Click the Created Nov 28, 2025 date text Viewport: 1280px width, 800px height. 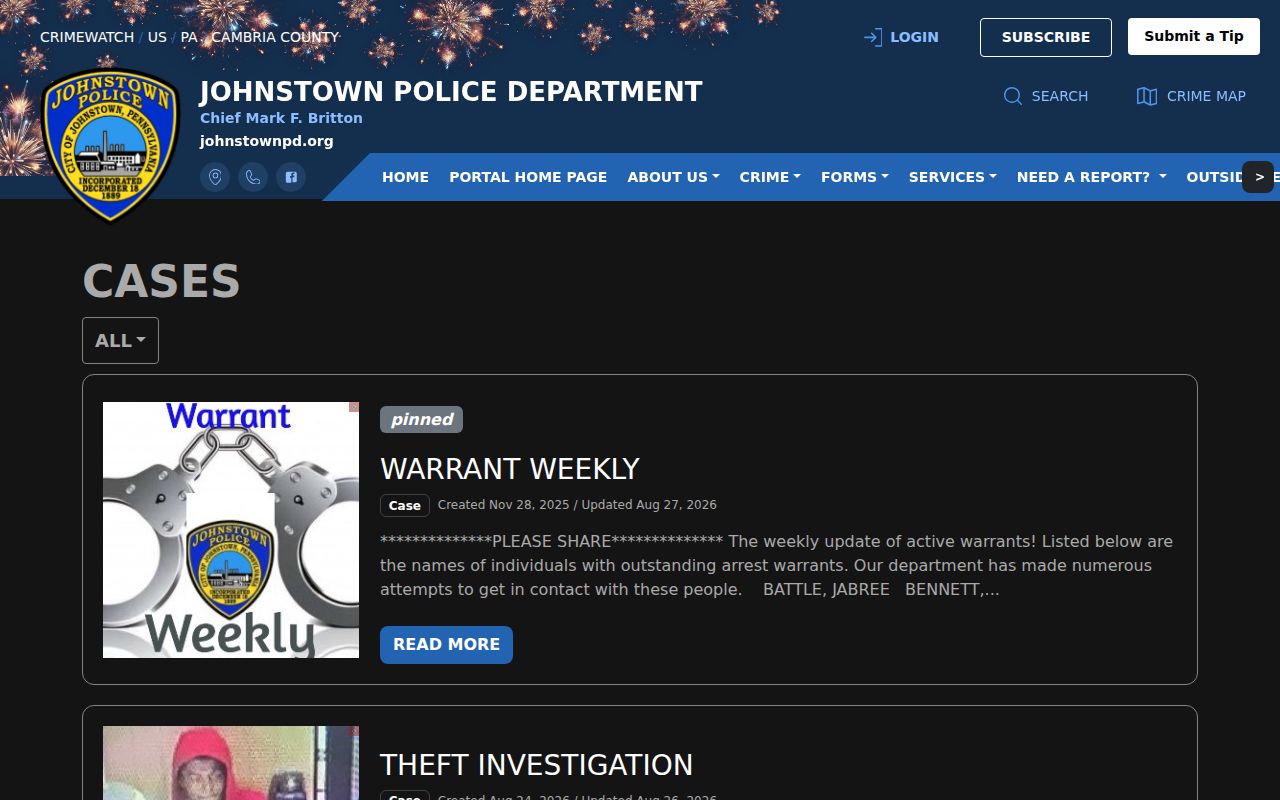tap(505, 505)
